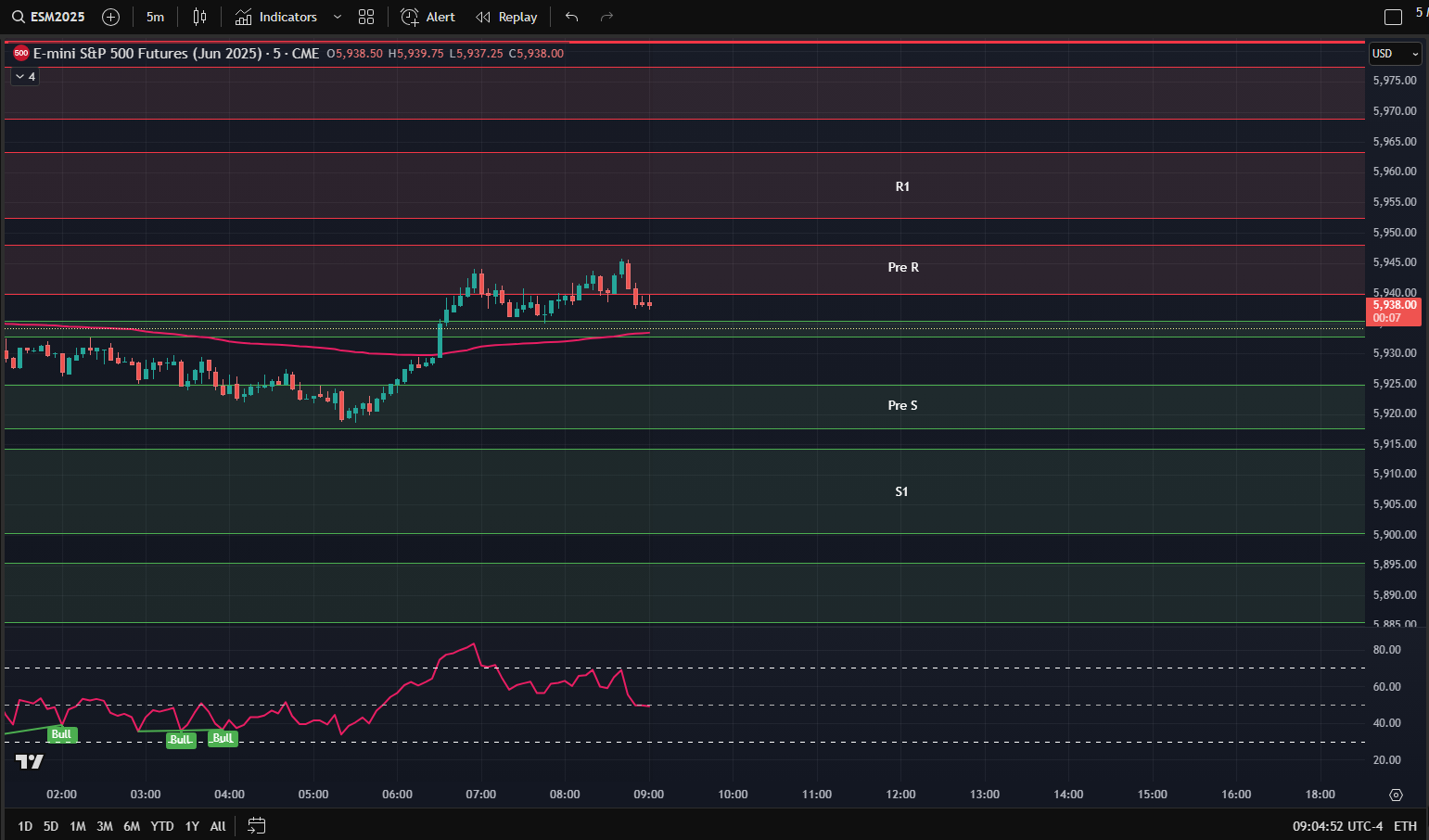Open chart settings gear icon at bottom right
The width and height of the screenshot is (1429, 840).
click(1396, 795)
